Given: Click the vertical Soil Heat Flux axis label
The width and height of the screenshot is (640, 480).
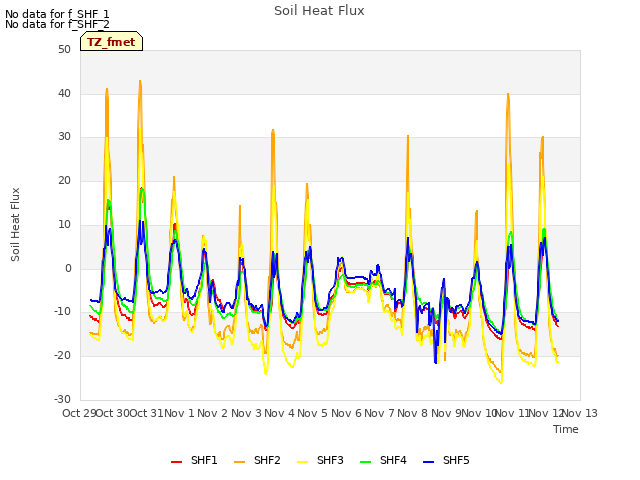Looking at the screenshot, I should click(x=15, y=224).
